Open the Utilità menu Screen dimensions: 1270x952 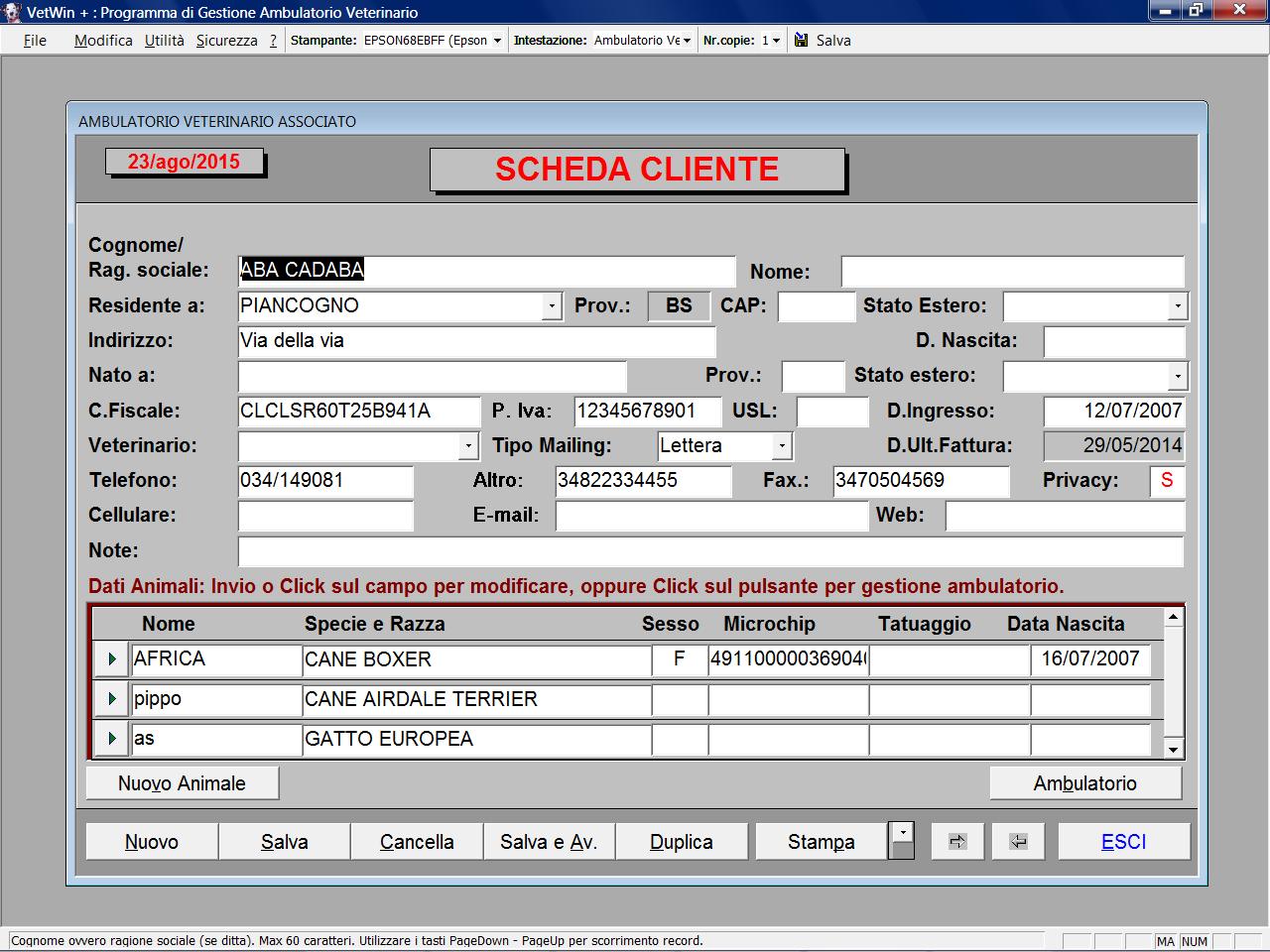[165, 41]
